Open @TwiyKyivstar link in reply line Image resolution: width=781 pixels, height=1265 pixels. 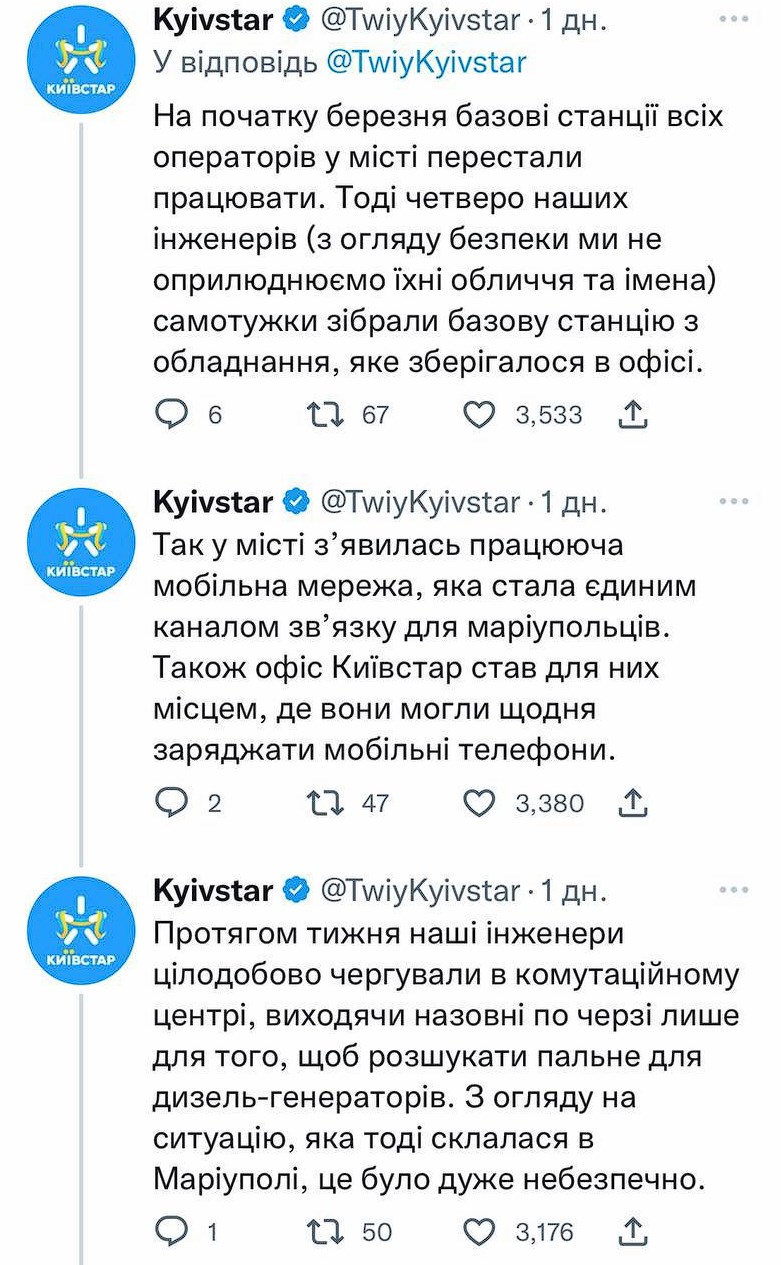pos(426,62)
